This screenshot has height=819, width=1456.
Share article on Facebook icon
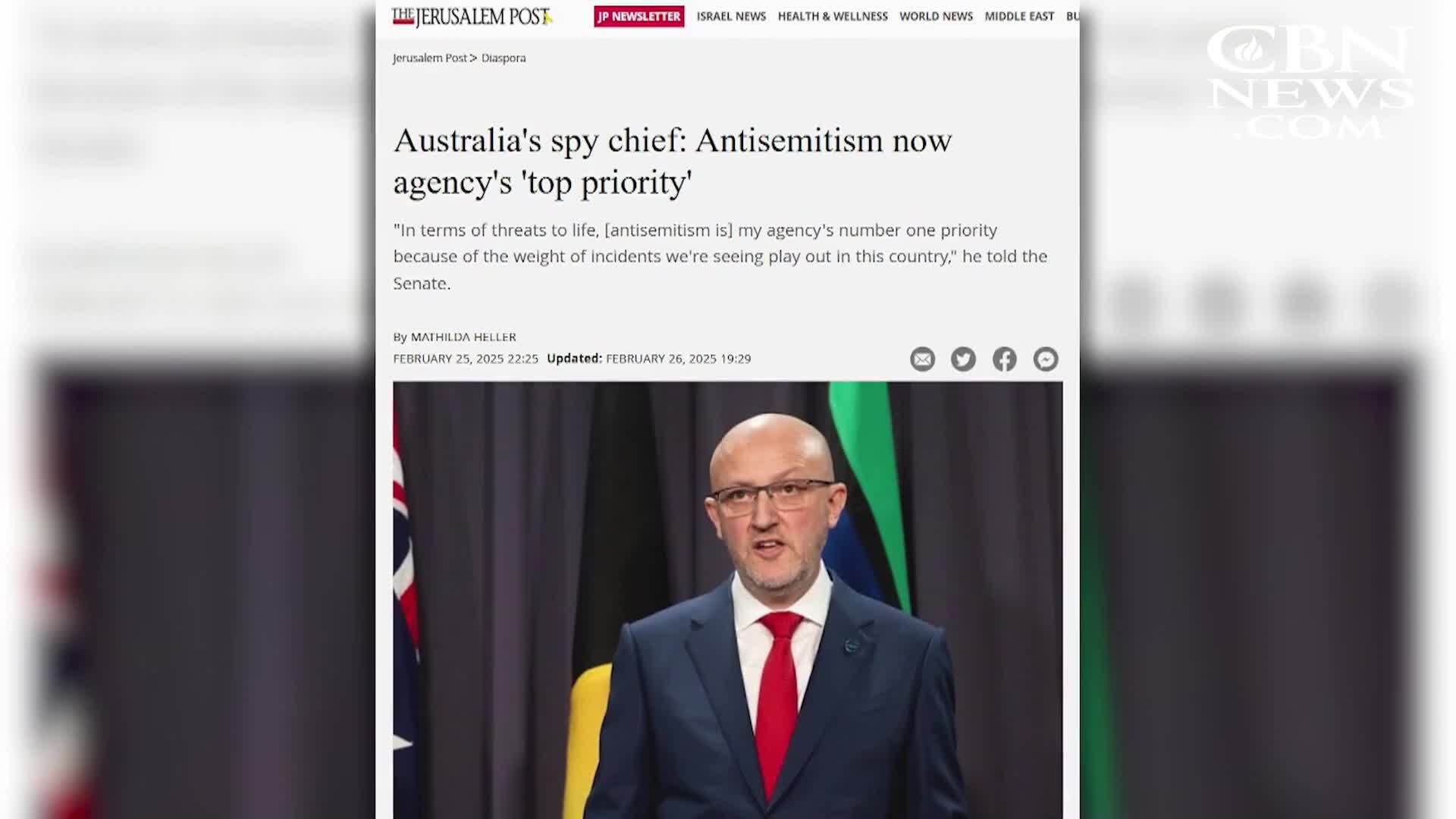point(1005,359)
